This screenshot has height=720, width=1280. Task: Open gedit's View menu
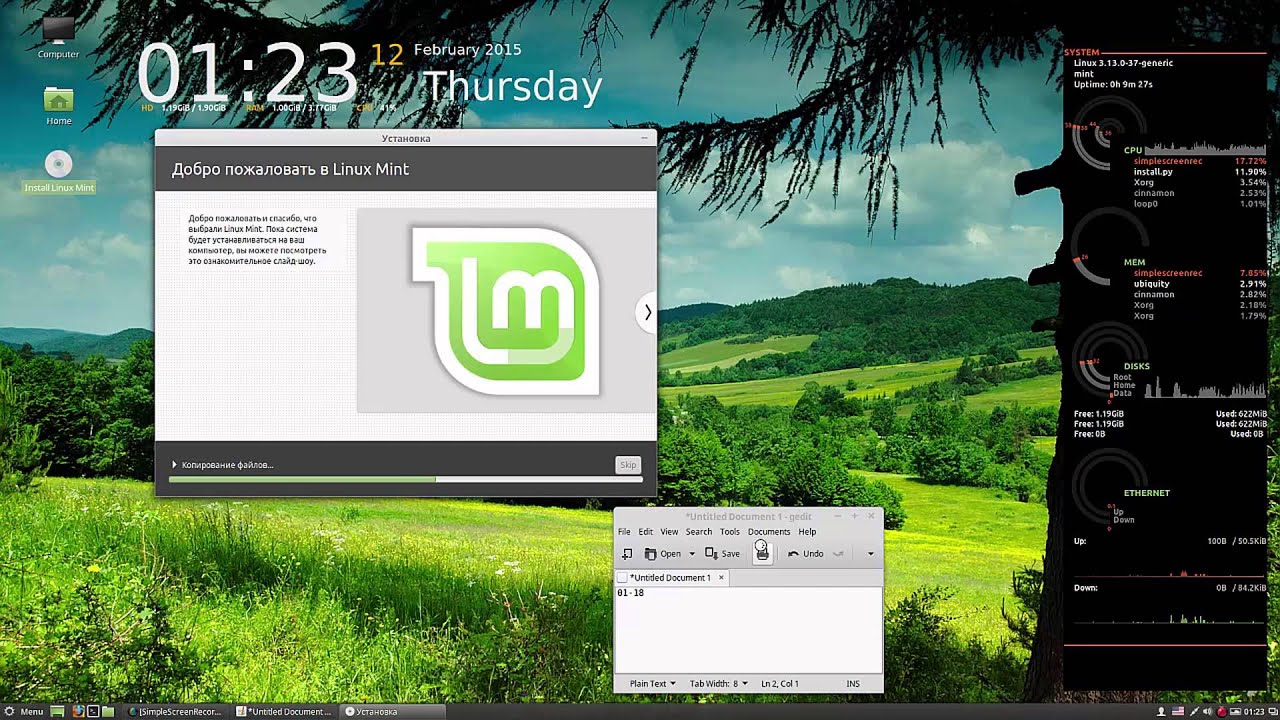[669, 532]
